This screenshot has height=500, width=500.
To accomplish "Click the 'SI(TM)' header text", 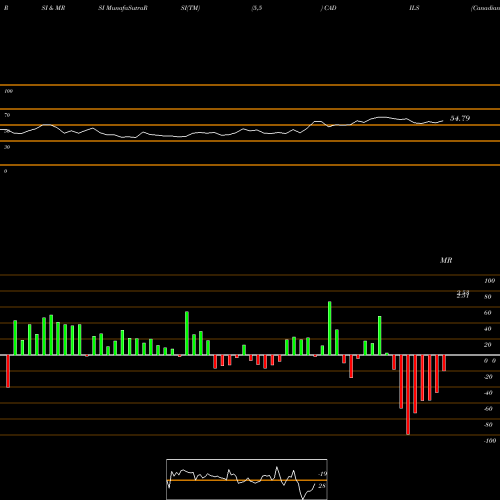I will point(190,8).
